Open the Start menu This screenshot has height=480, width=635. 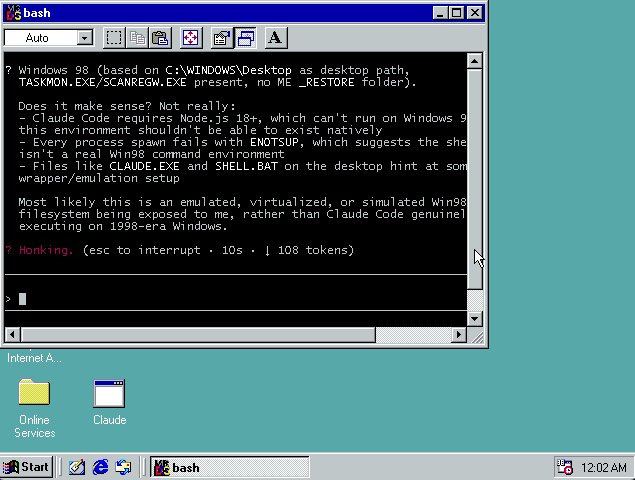click(27, 467)
